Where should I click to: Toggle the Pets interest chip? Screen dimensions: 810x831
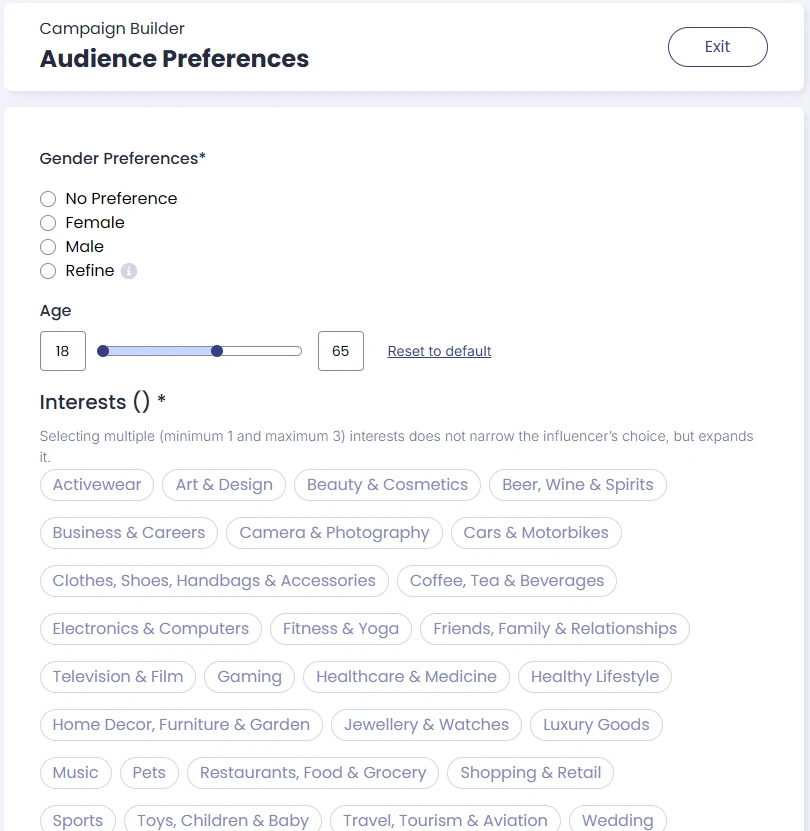point(149,773)
